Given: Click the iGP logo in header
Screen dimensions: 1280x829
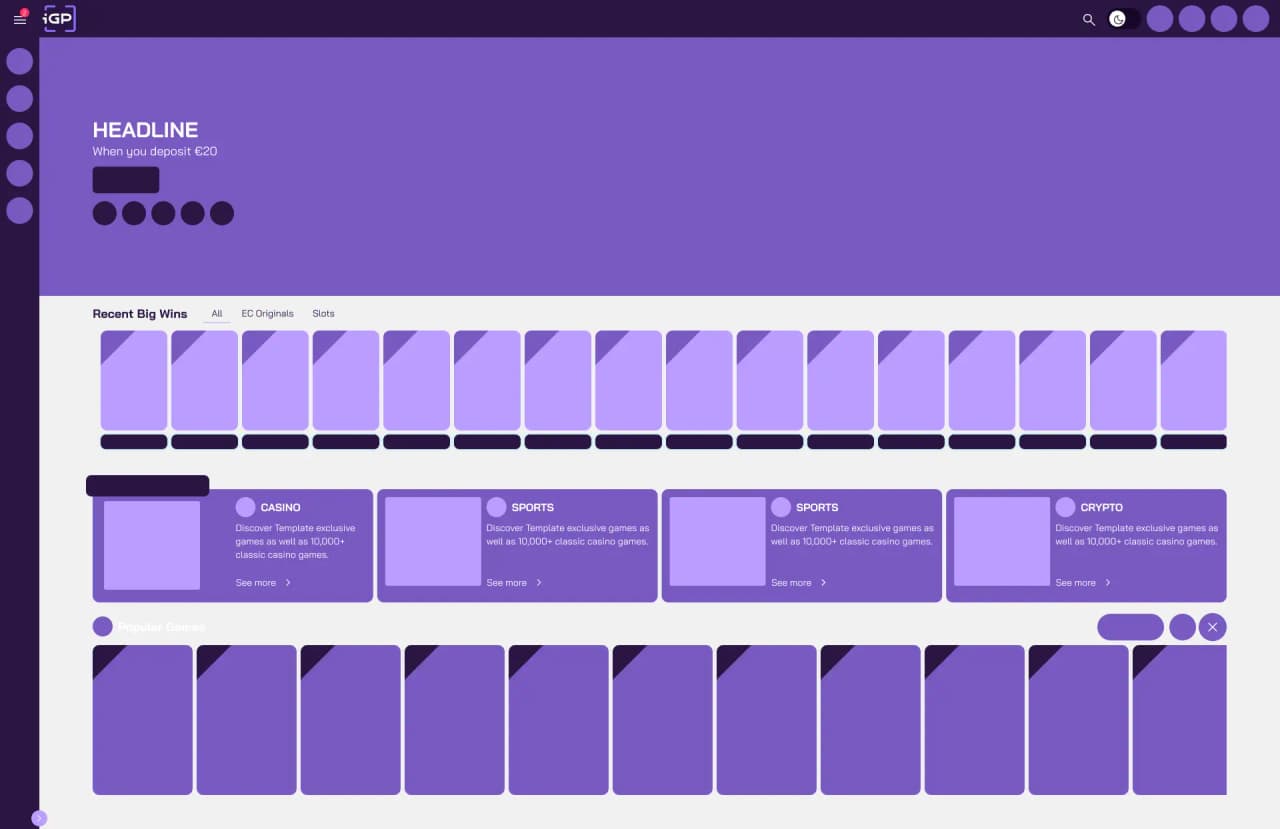Looking at the screenshot, I should pyautogui.click(x=59, y=19).
